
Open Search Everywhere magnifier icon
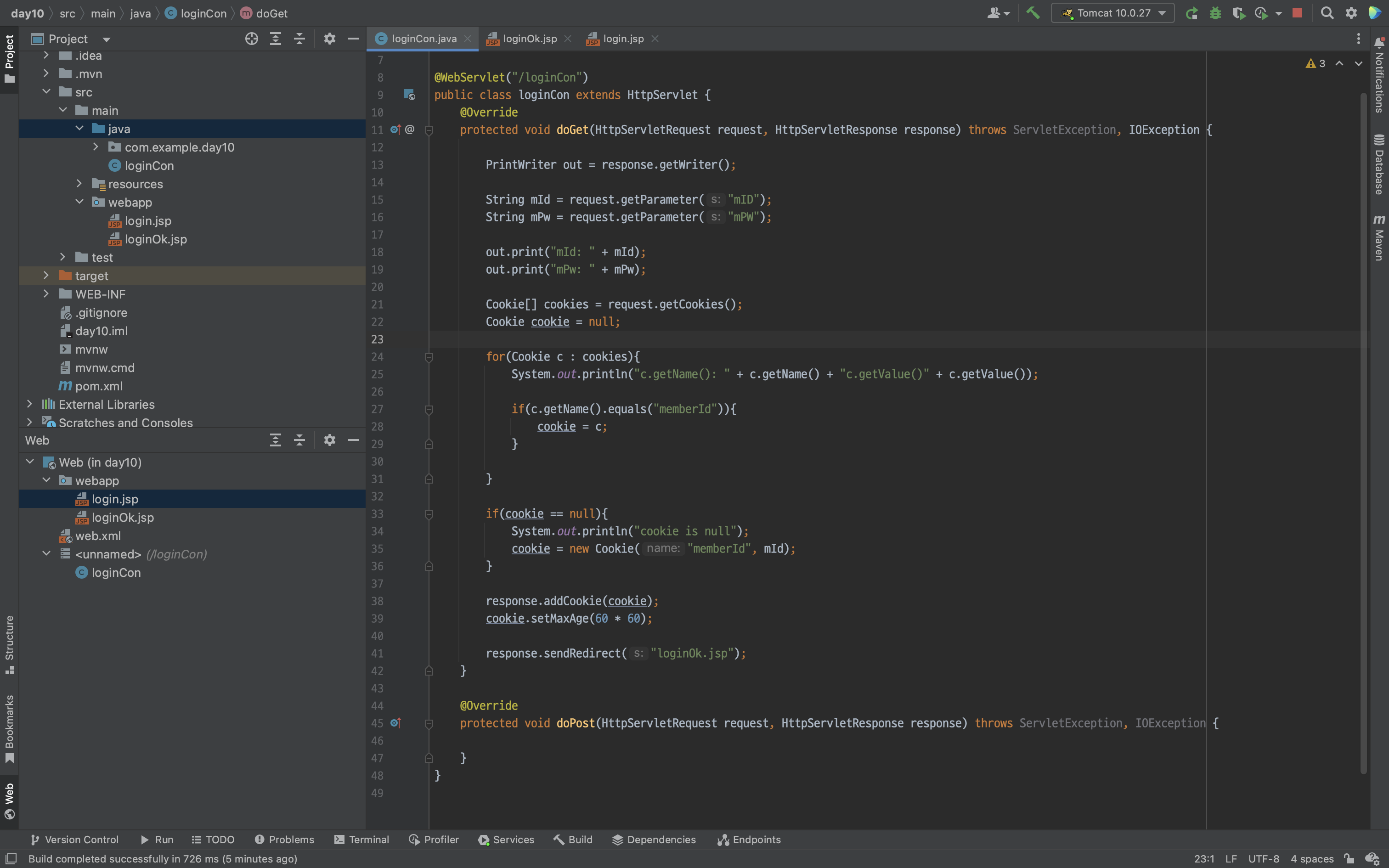click(1327, 13)
